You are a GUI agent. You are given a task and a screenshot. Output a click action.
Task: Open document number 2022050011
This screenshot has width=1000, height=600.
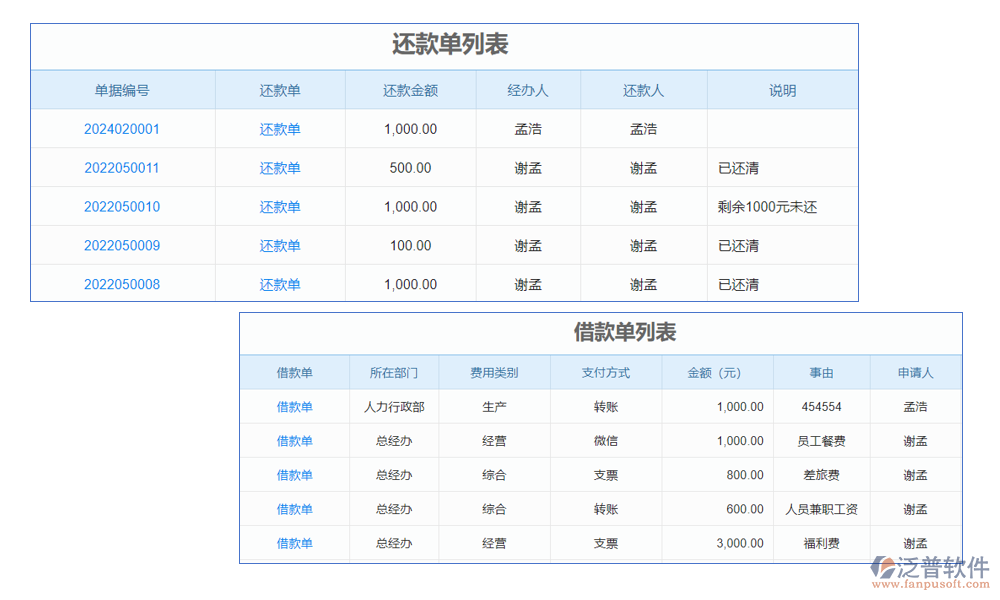tap(122, 167)
